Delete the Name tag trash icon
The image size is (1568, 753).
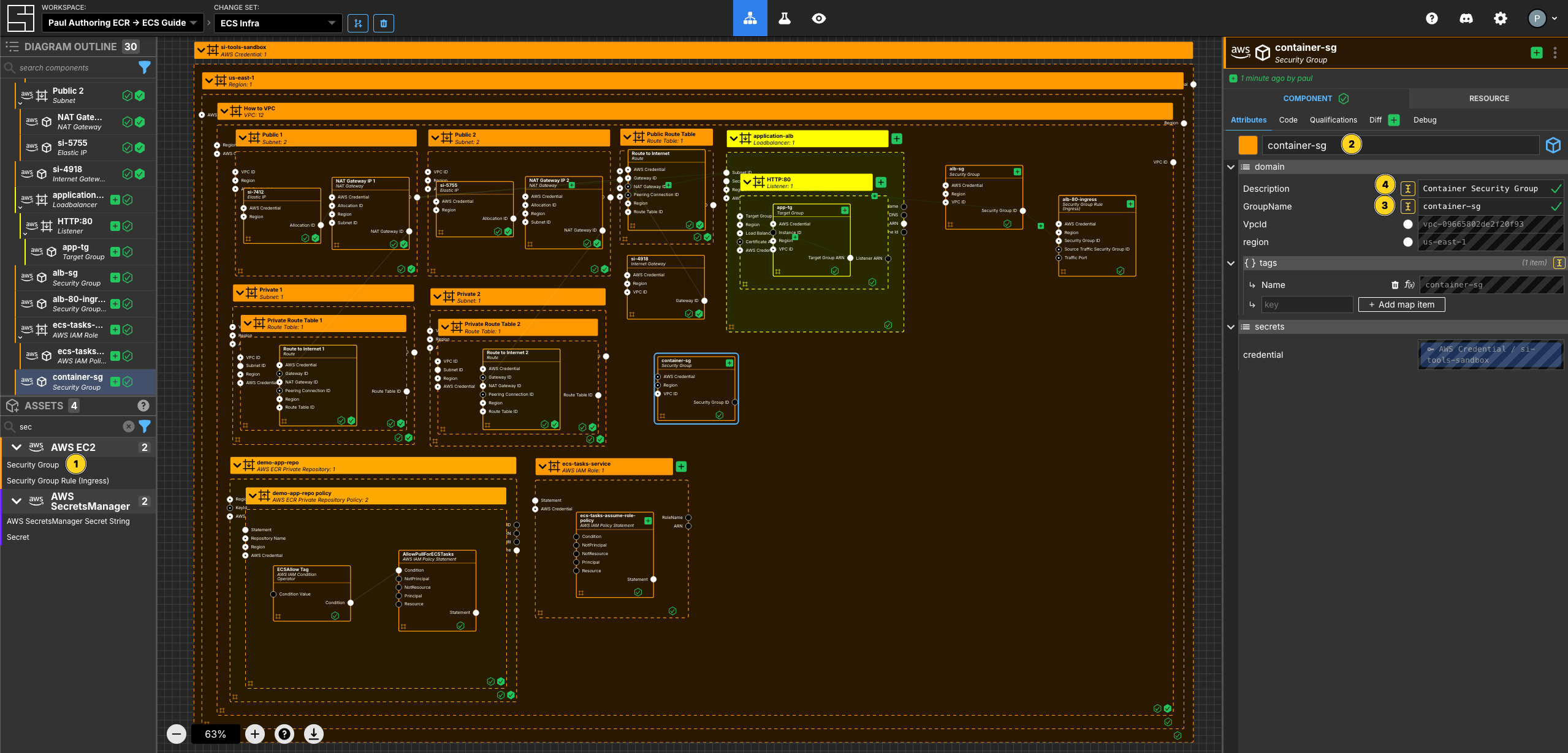pos(1395,285)
